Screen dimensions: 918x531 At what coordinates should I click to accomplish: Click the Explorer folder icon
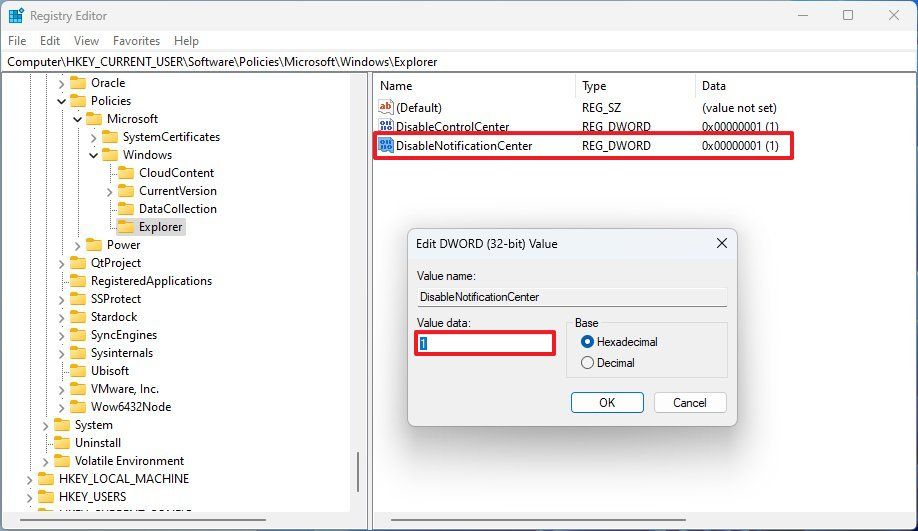[126, 227]
